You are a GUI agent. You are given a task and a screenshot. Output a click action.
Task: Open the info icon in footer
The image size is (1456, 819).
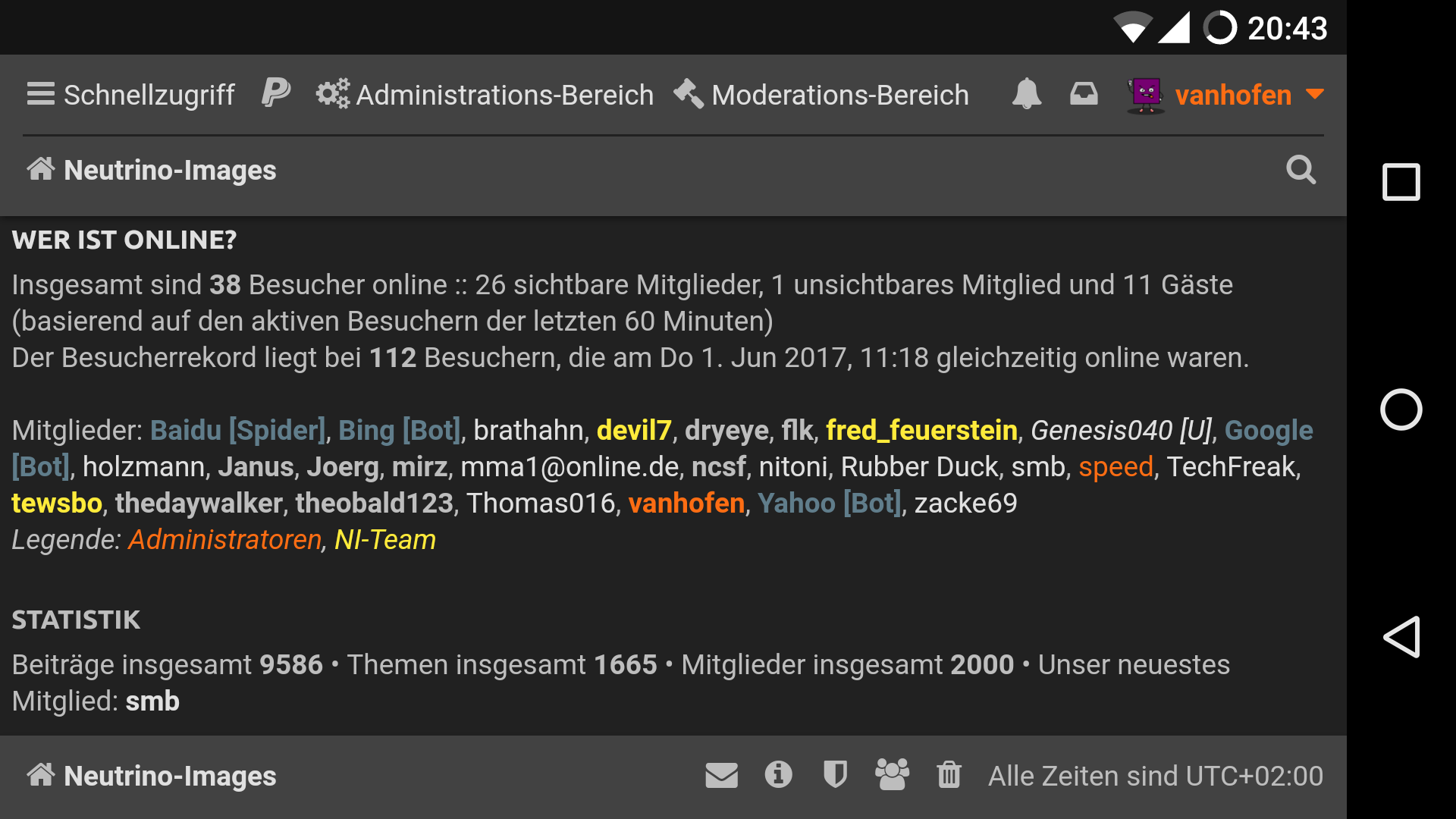pos(778,775)
